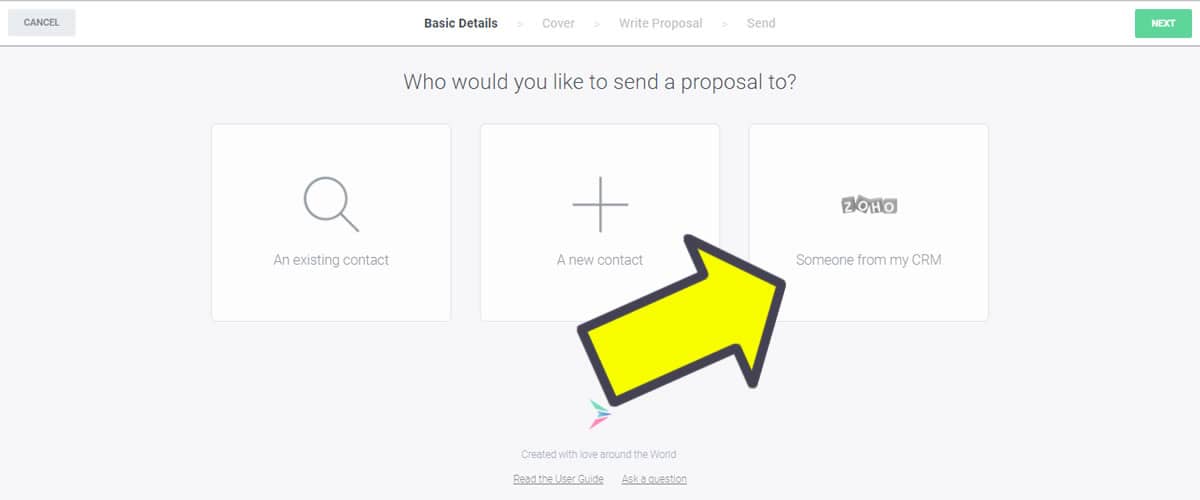1200x500 pixels.
Task: Go to the Basic Details step
Action: pos(460,23)
